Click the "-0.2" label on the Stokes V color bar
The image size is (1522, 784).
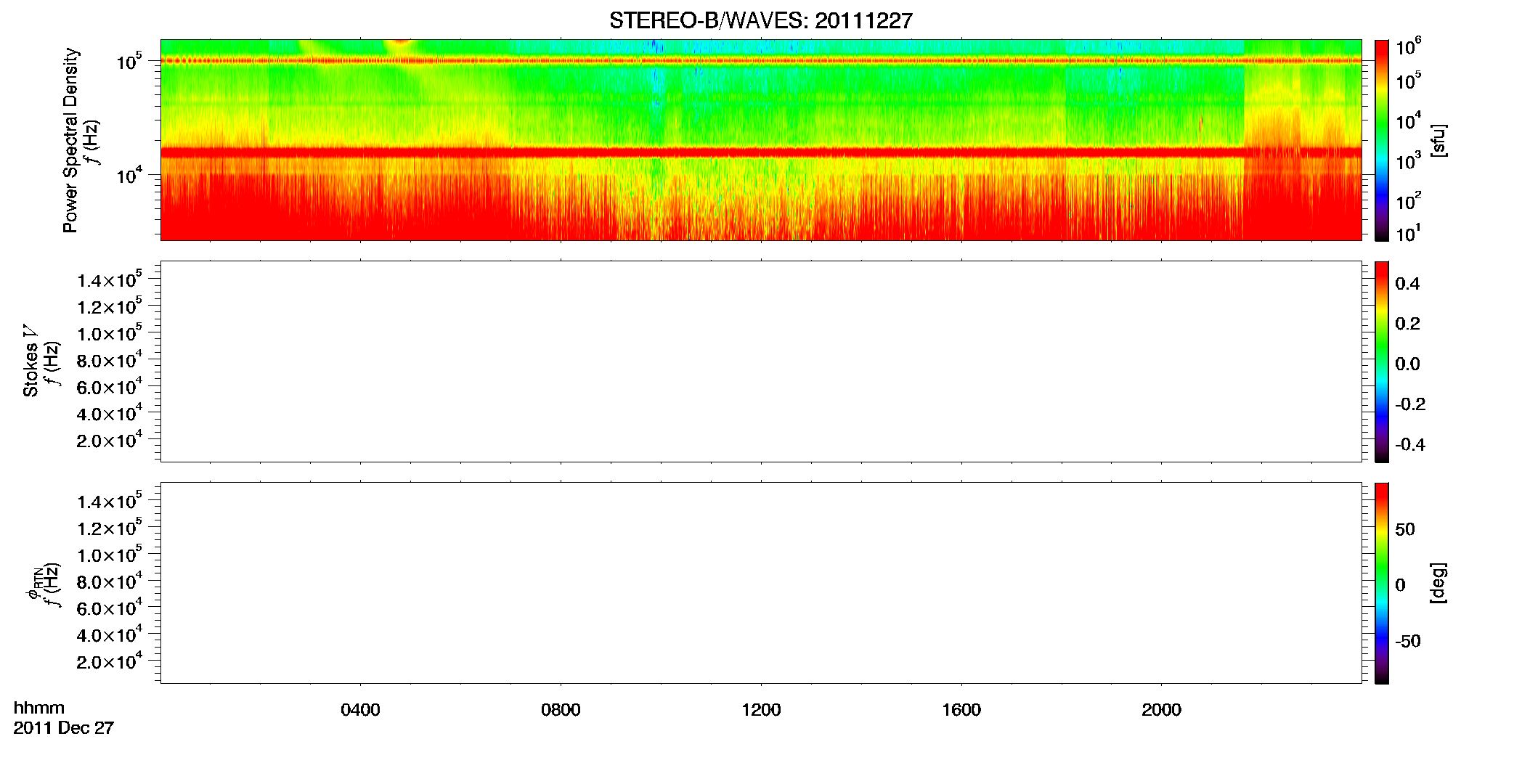point(1410,404)
